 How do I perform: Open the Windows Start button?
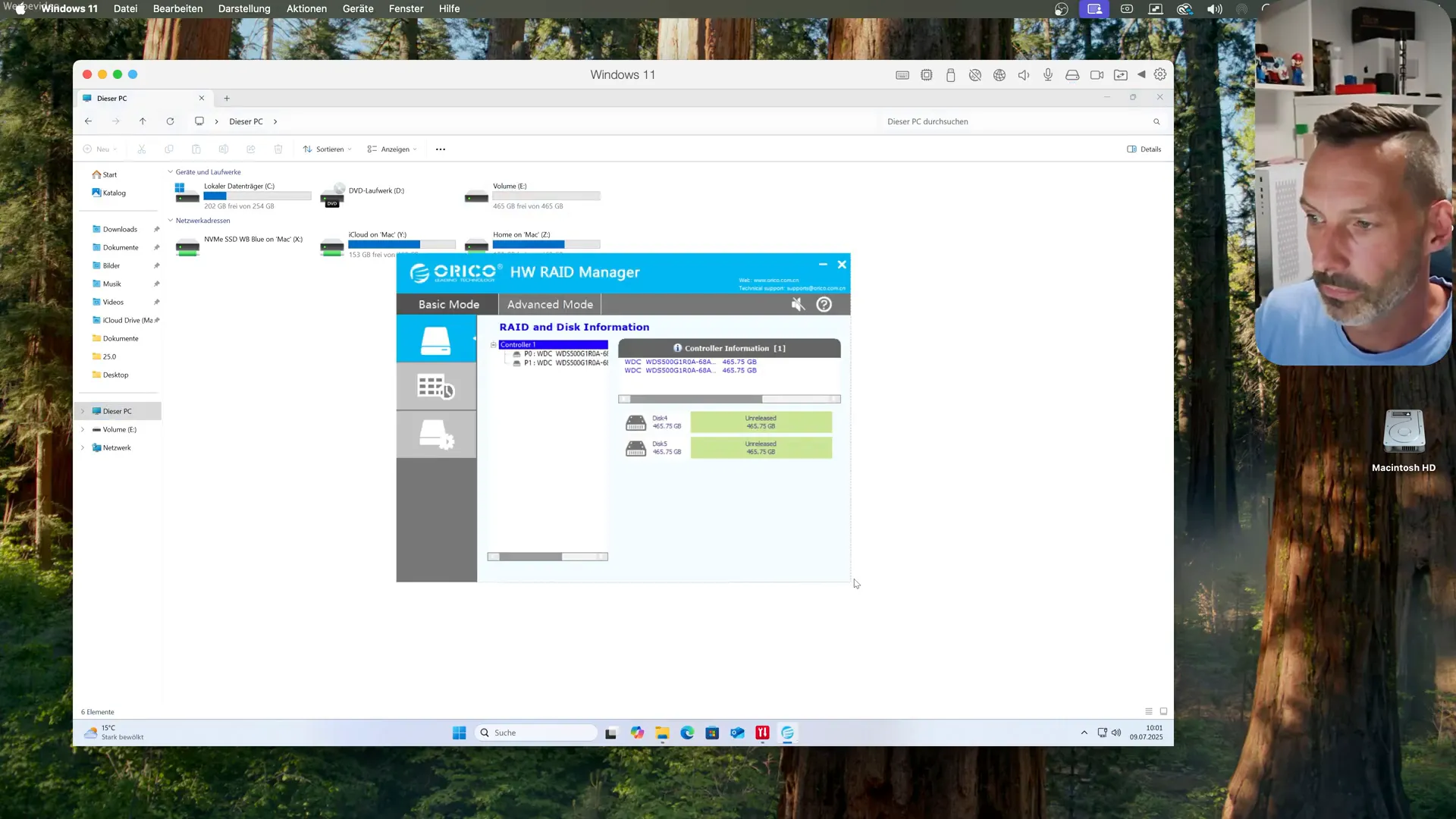(460, 733)
